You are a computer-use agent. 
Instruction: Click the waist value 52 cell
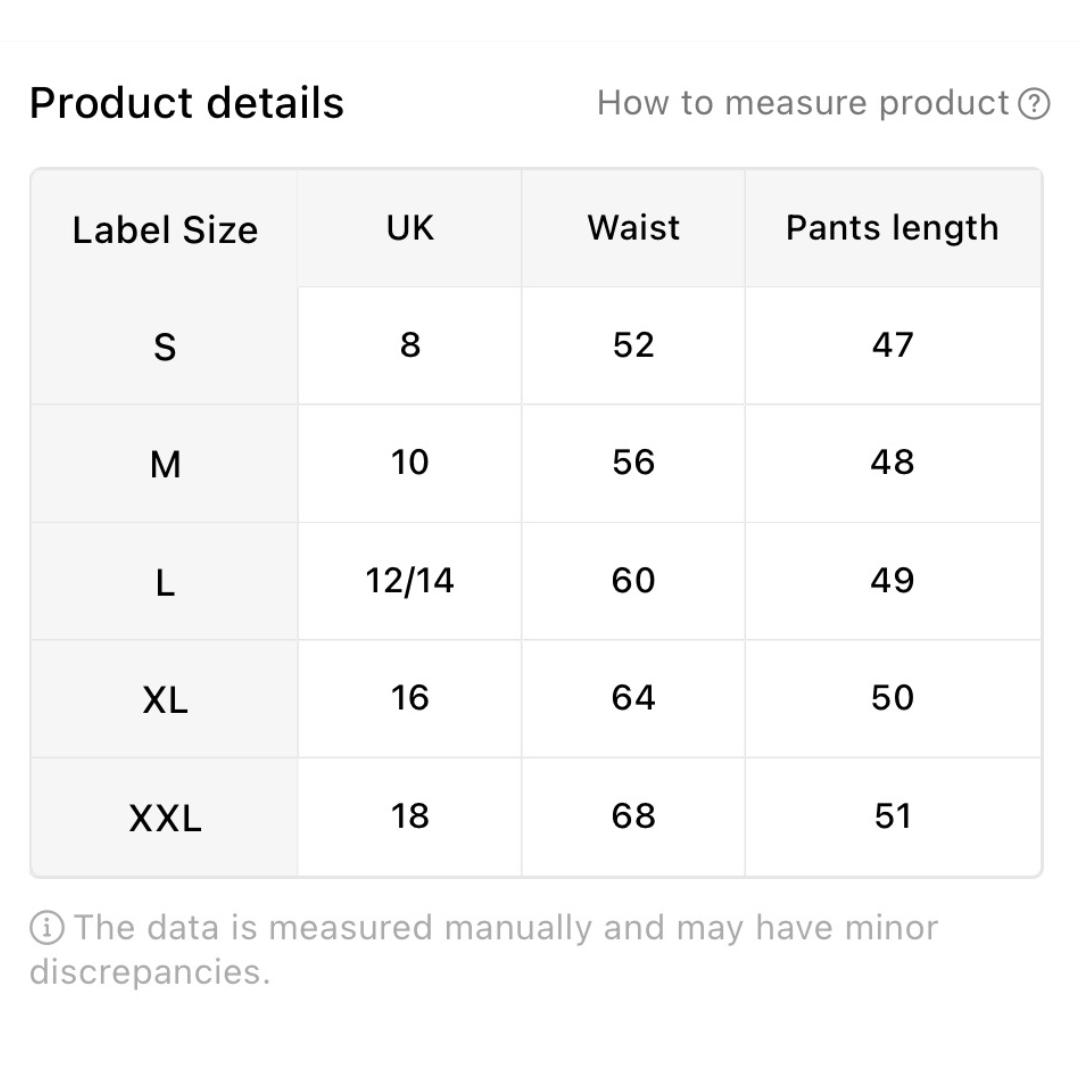coord(633,345)
